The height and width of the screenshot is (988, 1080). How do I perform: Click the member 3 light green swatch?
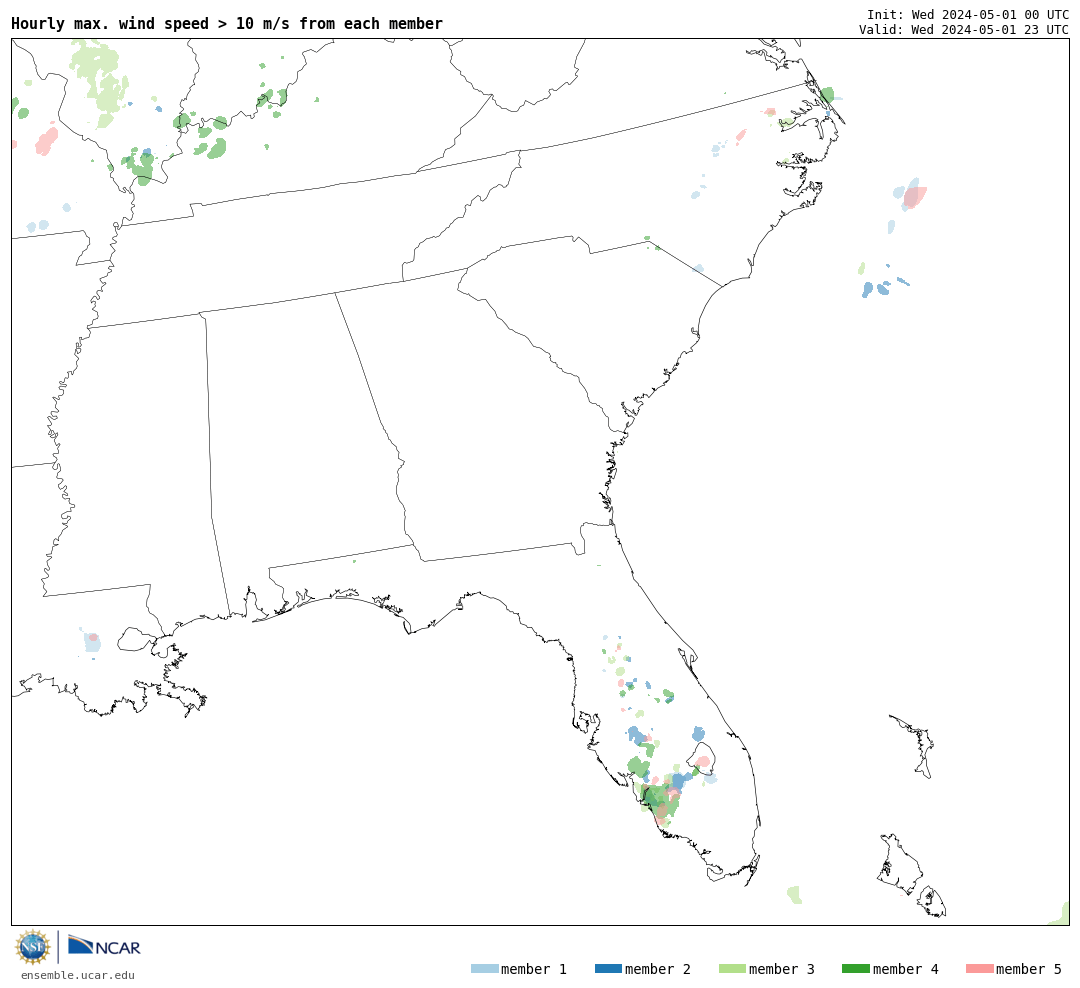pos(732,969)
